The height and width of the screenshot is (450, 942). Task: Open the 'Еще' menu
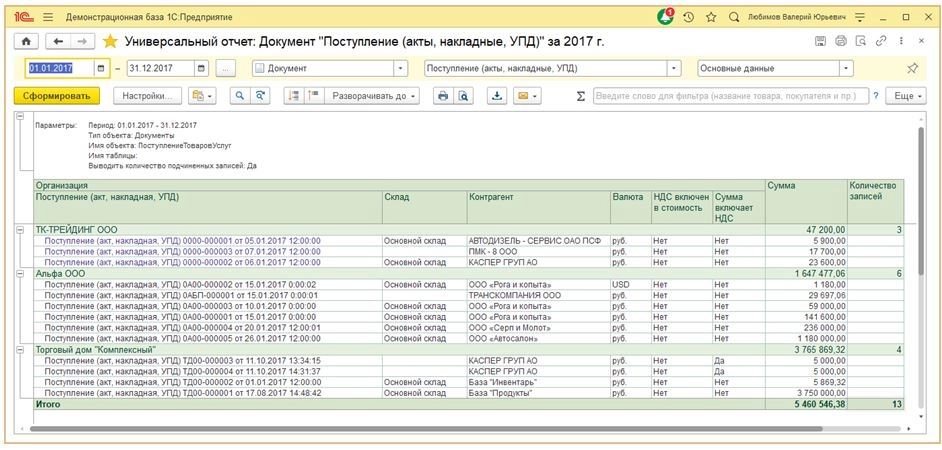click(x=906, y=96)
